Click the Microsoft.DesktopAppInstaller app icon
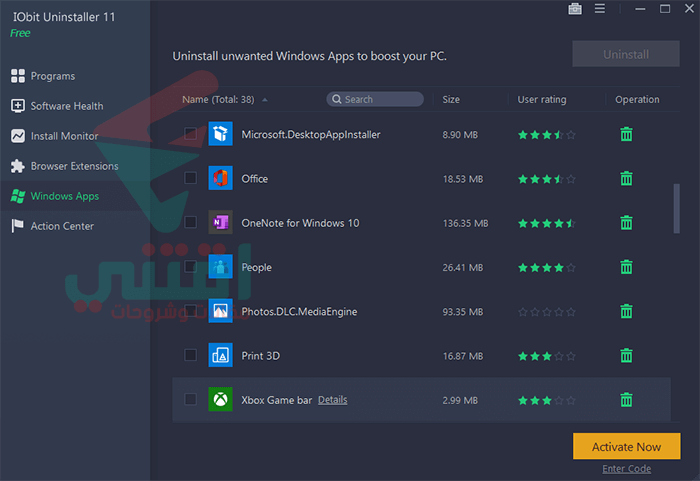 (x=221, y=134)
